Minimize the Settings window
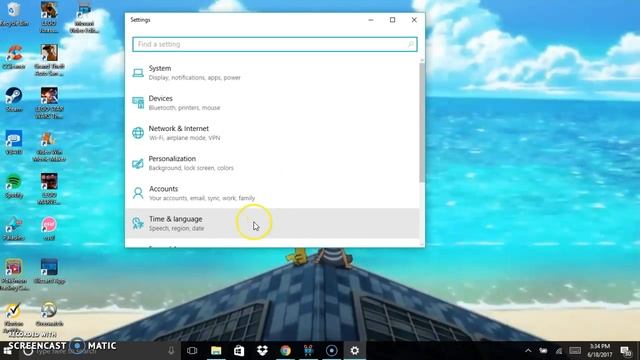 tap(371, 20)
